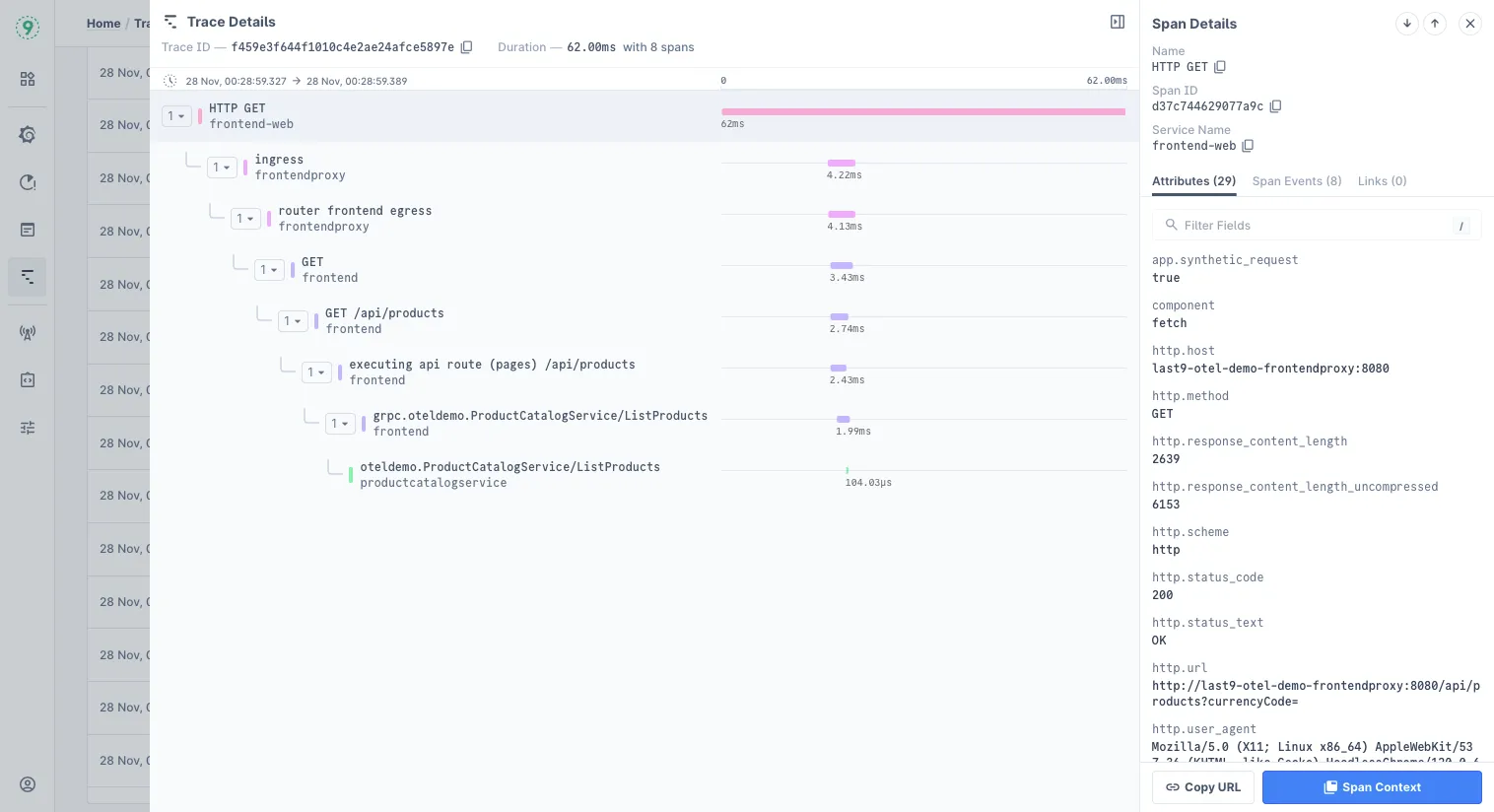Open the traces icon in left sidebar
Image resolution: width=1494 pixels, height=812 pixels.
click(x=28, y=277)
